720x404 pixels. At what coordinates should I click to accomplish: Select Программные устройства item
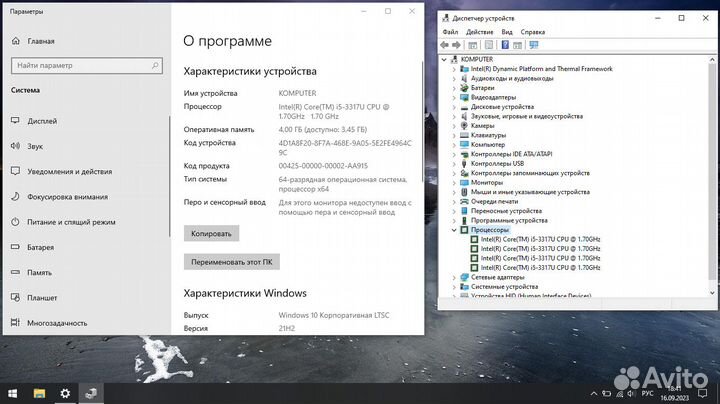pyautogui.click(x=509, y=220)
